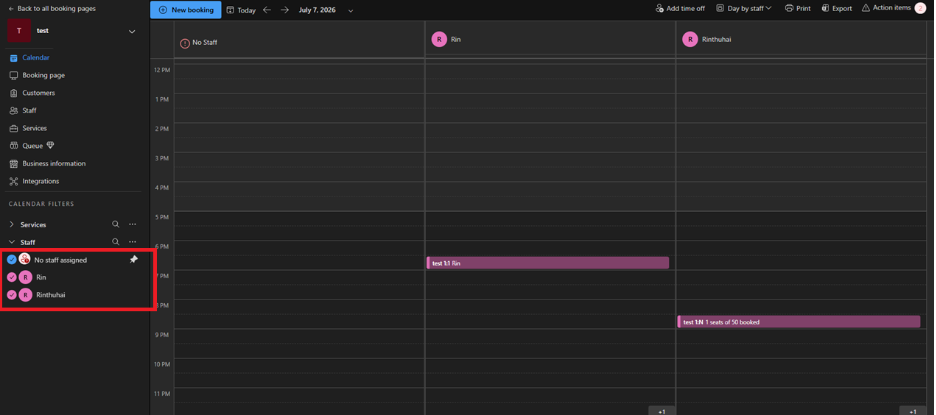Viewport: 936px width, 415px height.
Task: Jump to Today in calendar
Action: pyautogui.click(x=241, y=10)
